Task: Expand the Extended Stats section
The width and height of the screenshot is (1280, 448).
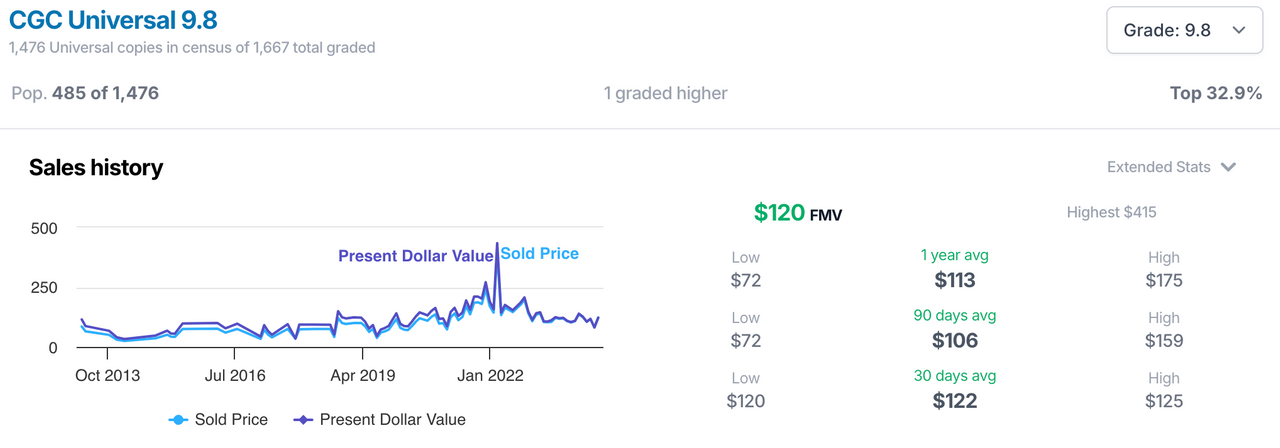Action: click(x=1171, y=167)
